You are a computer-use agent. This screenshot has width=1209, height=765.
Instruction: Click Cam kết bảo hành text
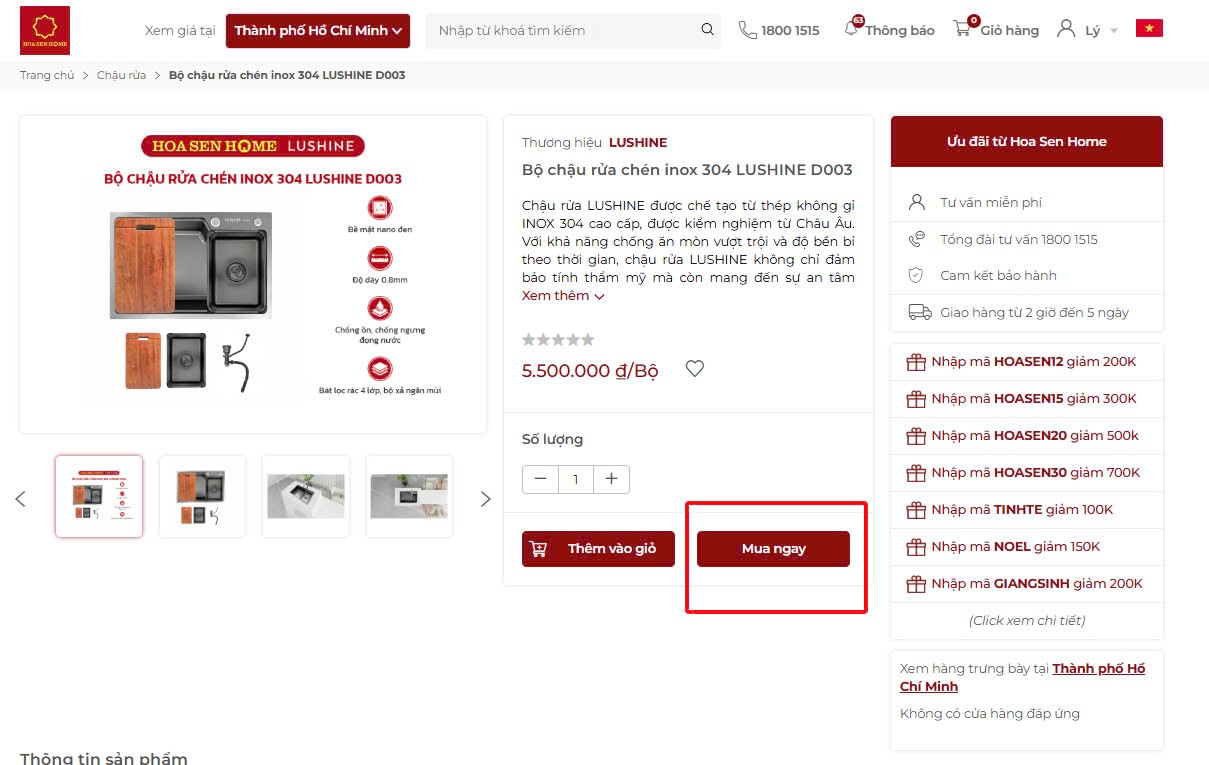point(998,275)
